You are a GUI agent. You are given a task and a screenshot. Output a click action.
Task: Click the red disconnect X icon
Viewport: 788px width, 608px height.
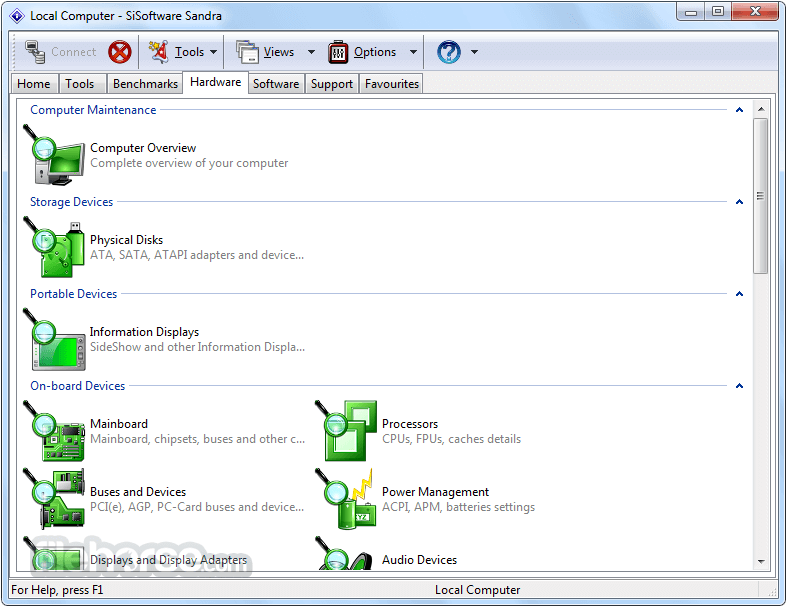120,52
